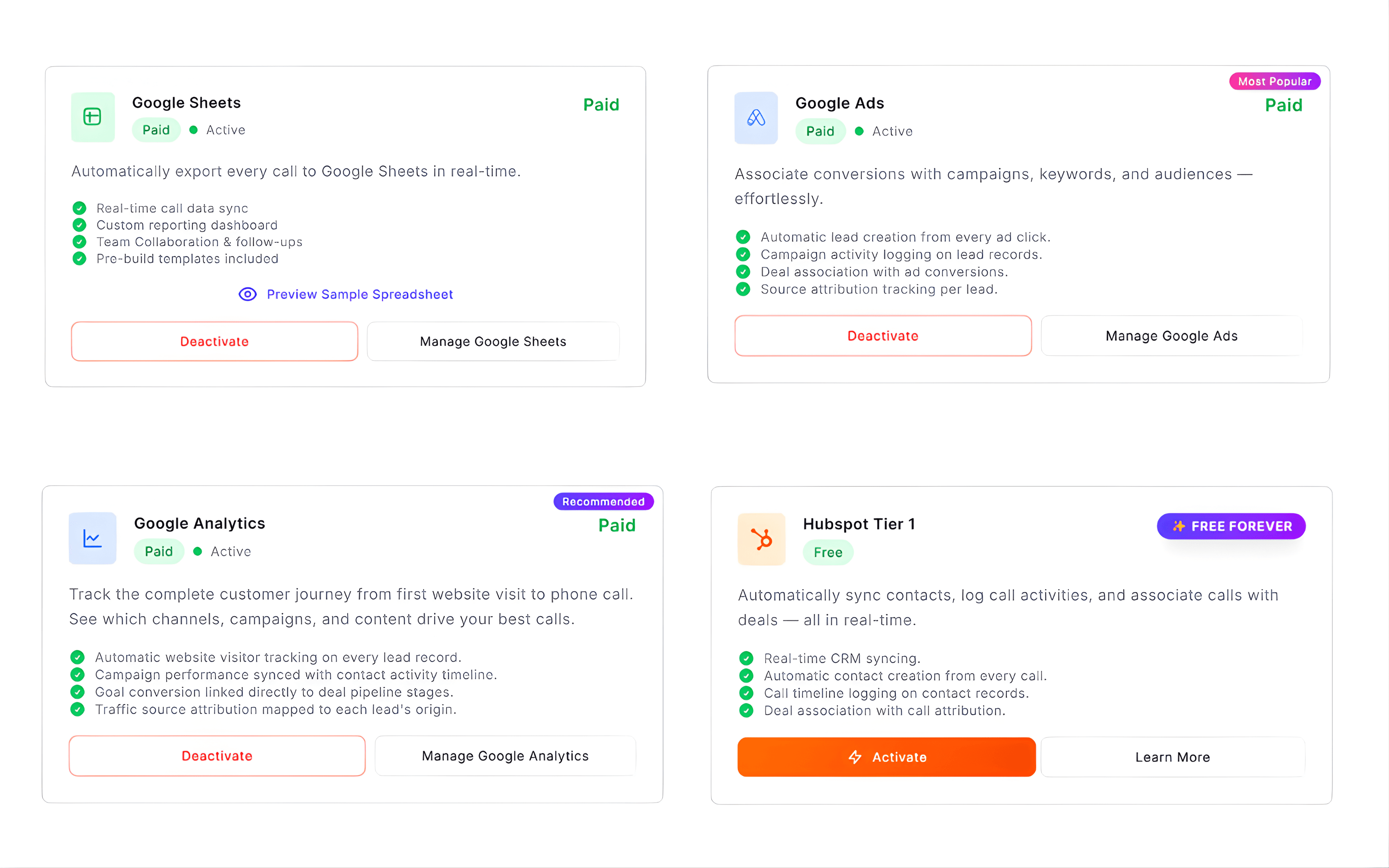Screen dimensions: 1389x868
Task: Click the checkmark beside Real-time call data sync
Action: (x=79, y=208)
